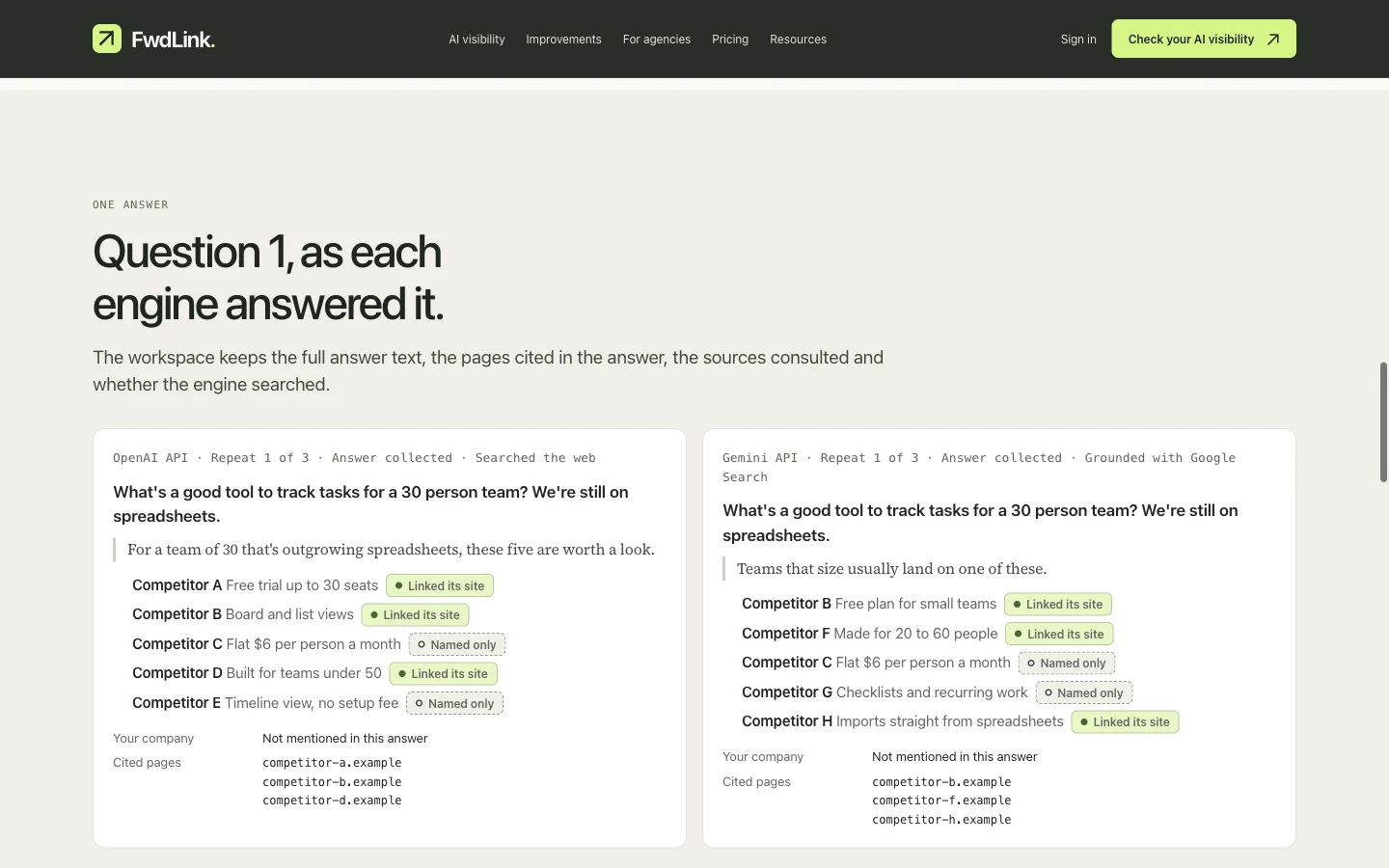Viewport: 1389px width, 868px height.
Task: Click 'Competitor E' name in the OpenAI card
Action: pos(177,703)
